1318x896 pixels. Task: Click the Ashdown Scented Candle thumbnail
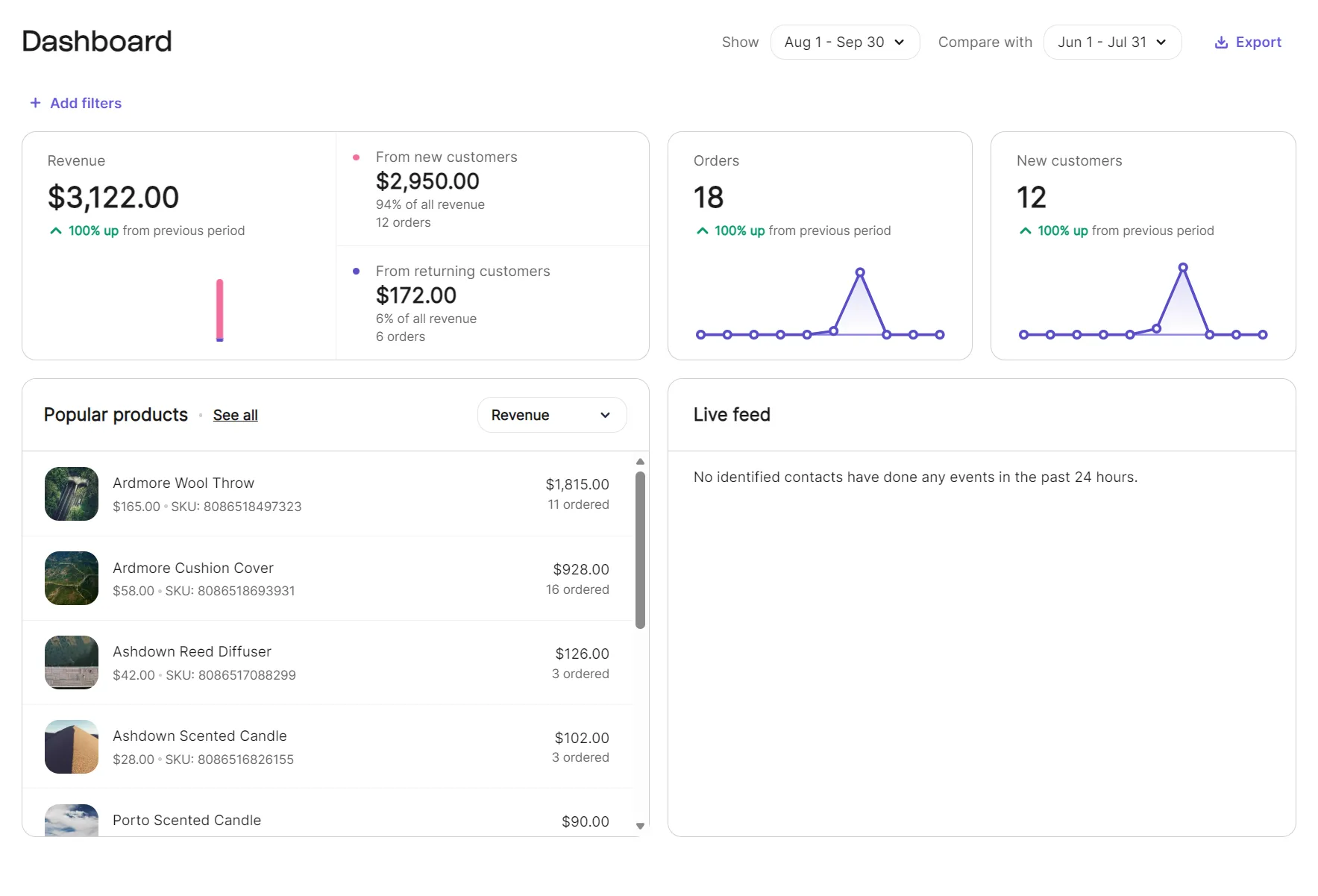(72, 747)
